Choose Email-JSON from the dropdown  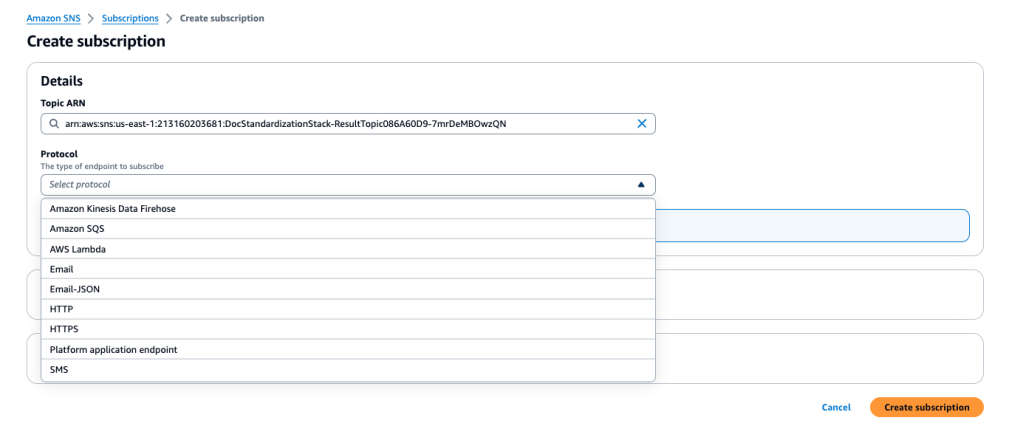coord(75,289)
